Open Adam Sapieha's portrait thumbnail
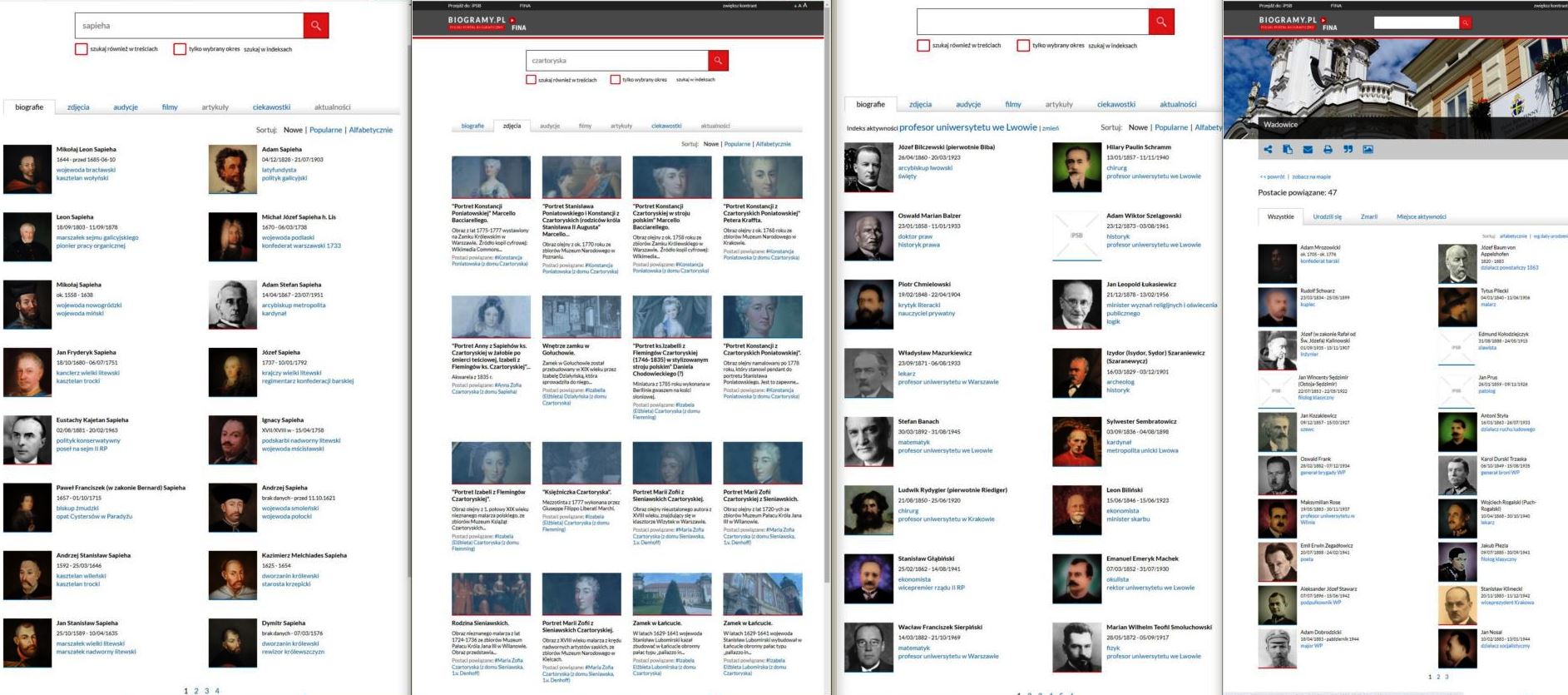 click(x=232, y=170)
